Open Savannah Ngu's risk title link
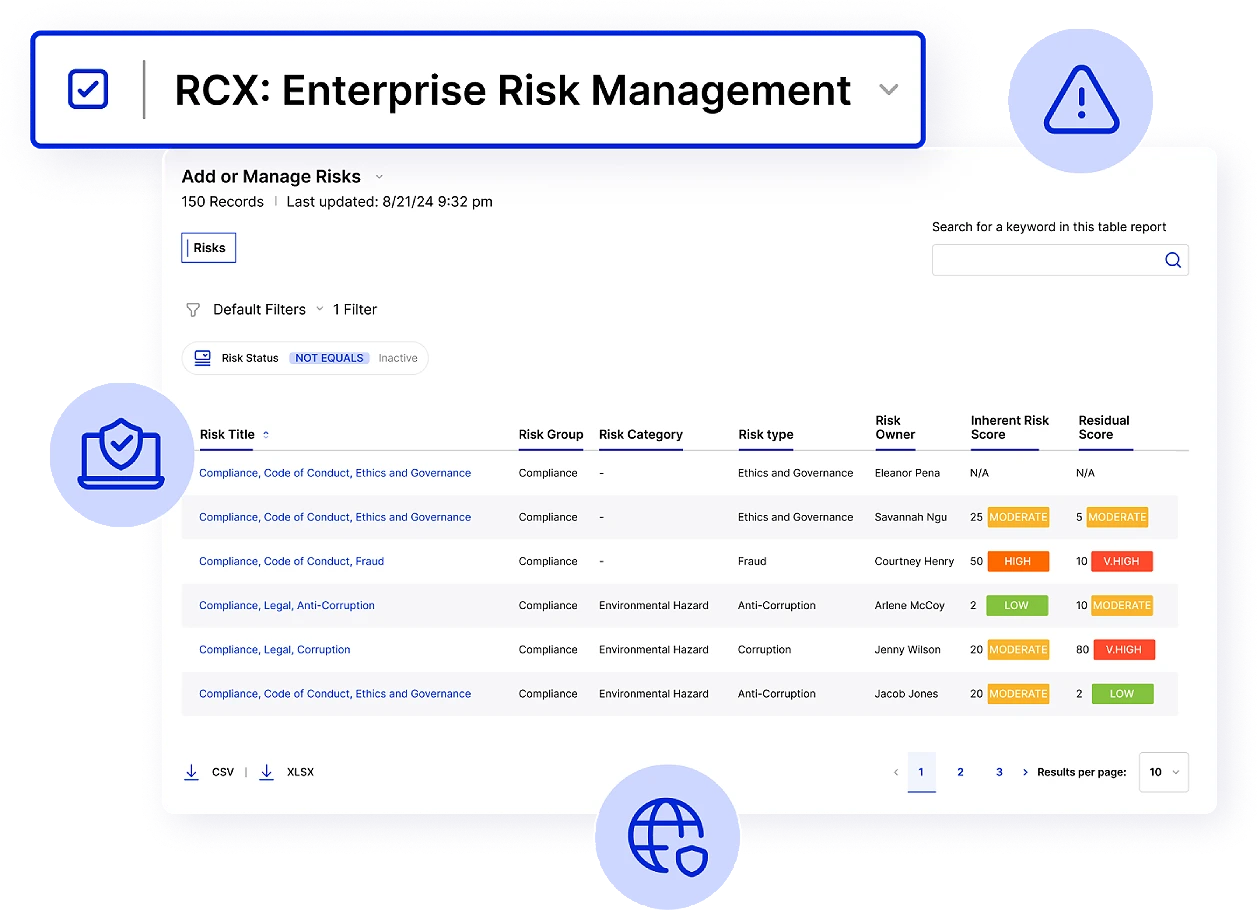Image resolution: width=1257 pixels, height=910 pixels. tap(335, 517)
